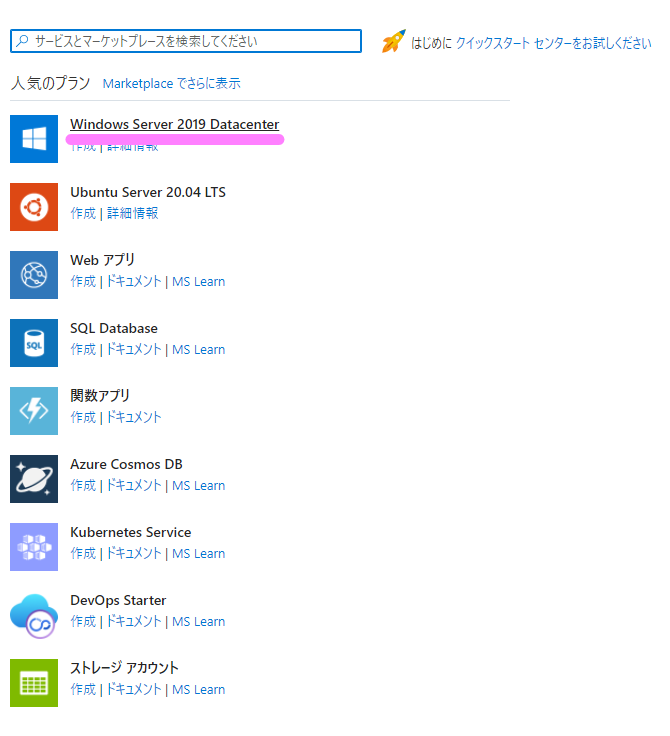This screenshot has width=670, height=736.
Task: Select the Azure Cosmos DB title text
Action: tap(126, 464)
